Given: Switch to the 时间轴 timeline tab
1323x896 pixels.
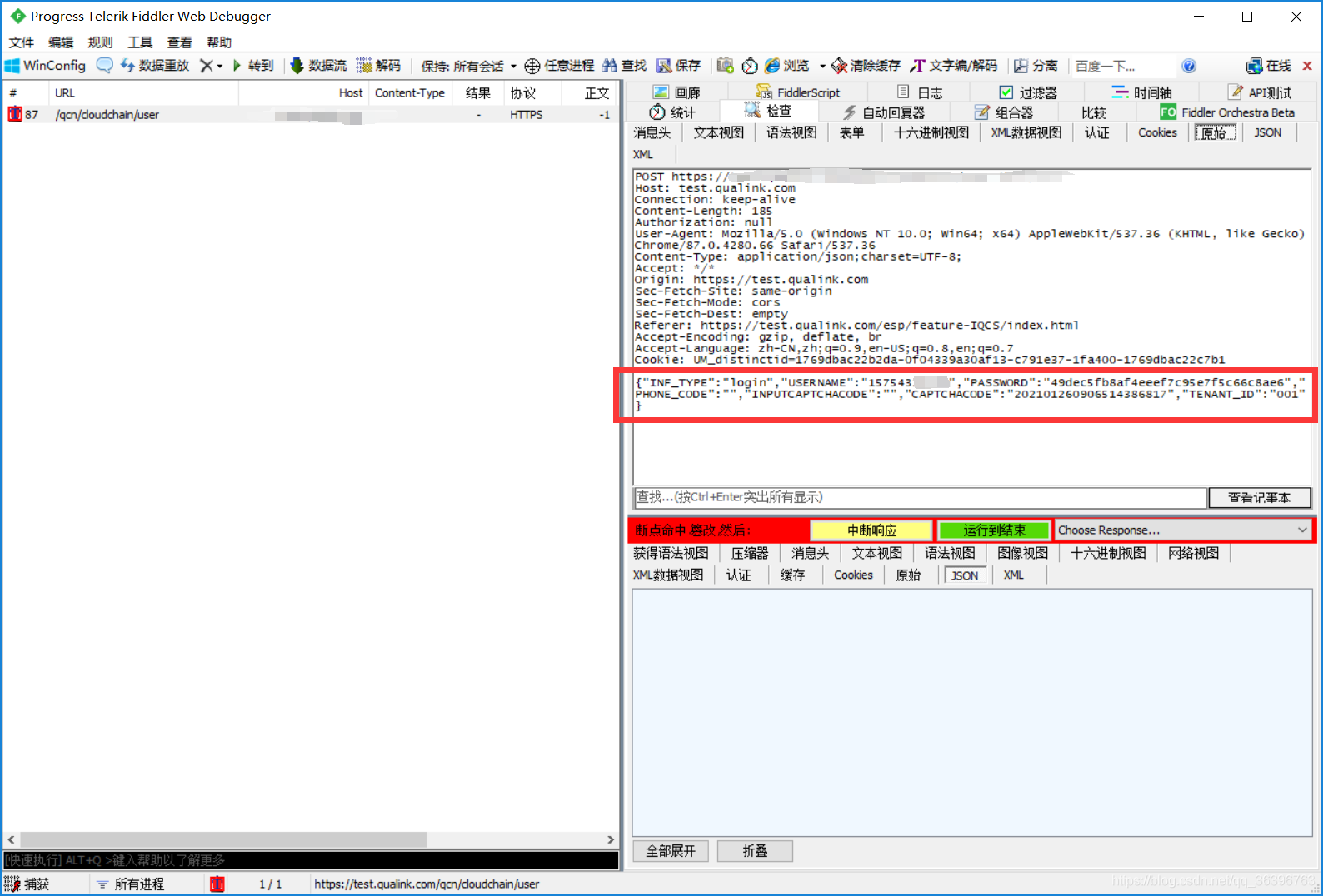Looking at the screenshot, I should [x=1142, y=92].
